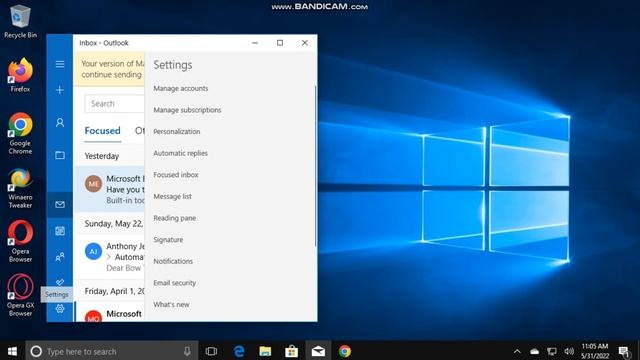Click the Mail Search input field
Image resolution: width=640 pixels, height=360 pixels.
[x=115, y=104]
